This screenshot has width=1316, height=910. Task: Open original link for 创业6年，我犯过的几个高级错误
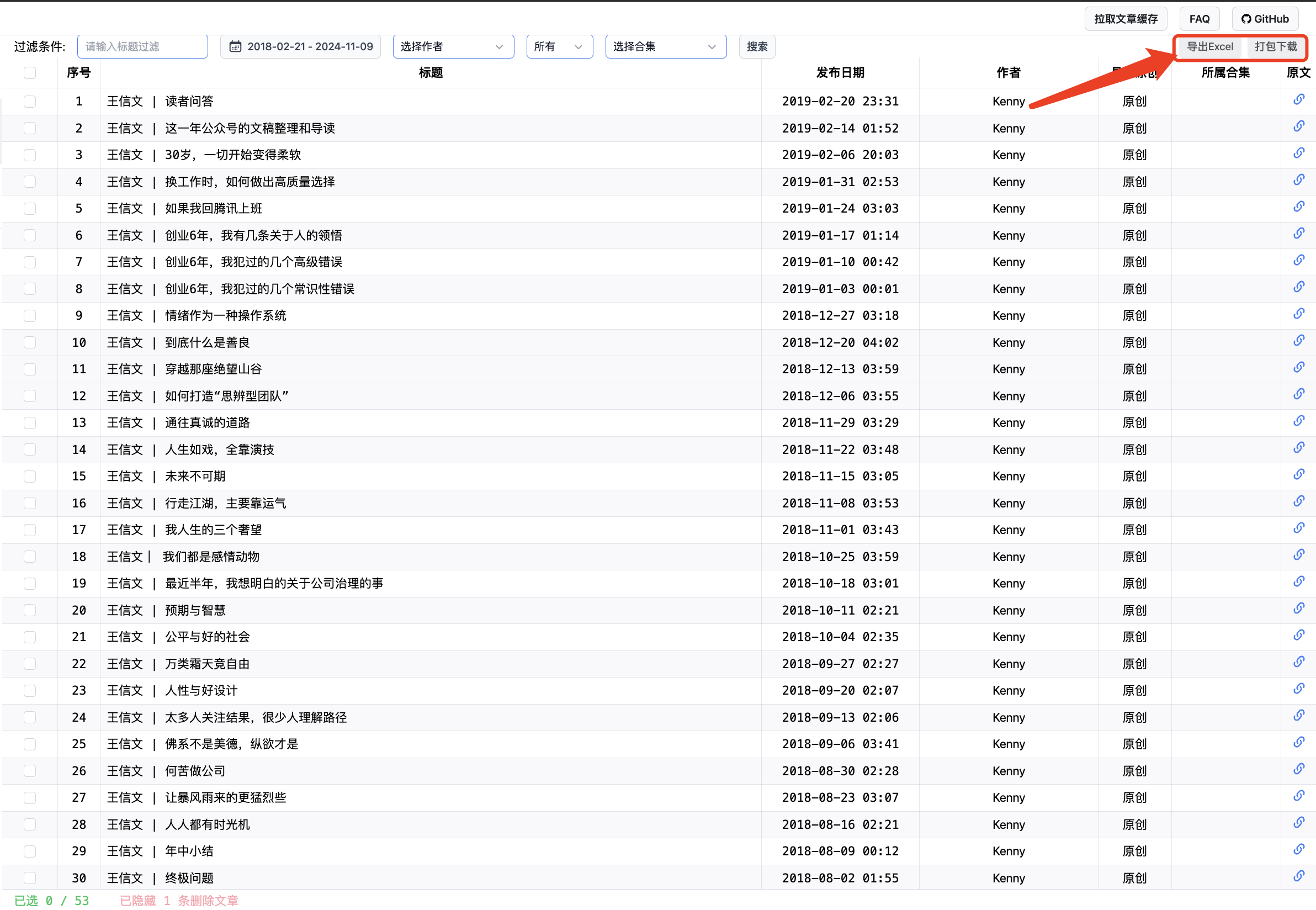[x=1298, y=261]
